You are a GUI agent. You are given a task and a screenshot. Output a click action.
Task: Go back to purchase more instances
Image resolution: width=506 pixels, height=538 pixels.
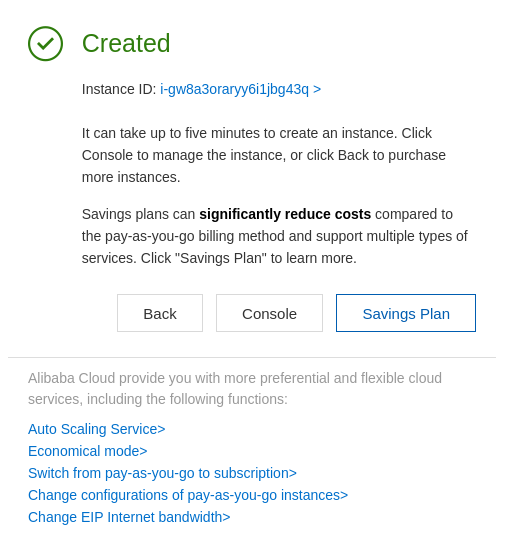pyautogui.click(x=160, y=313)
